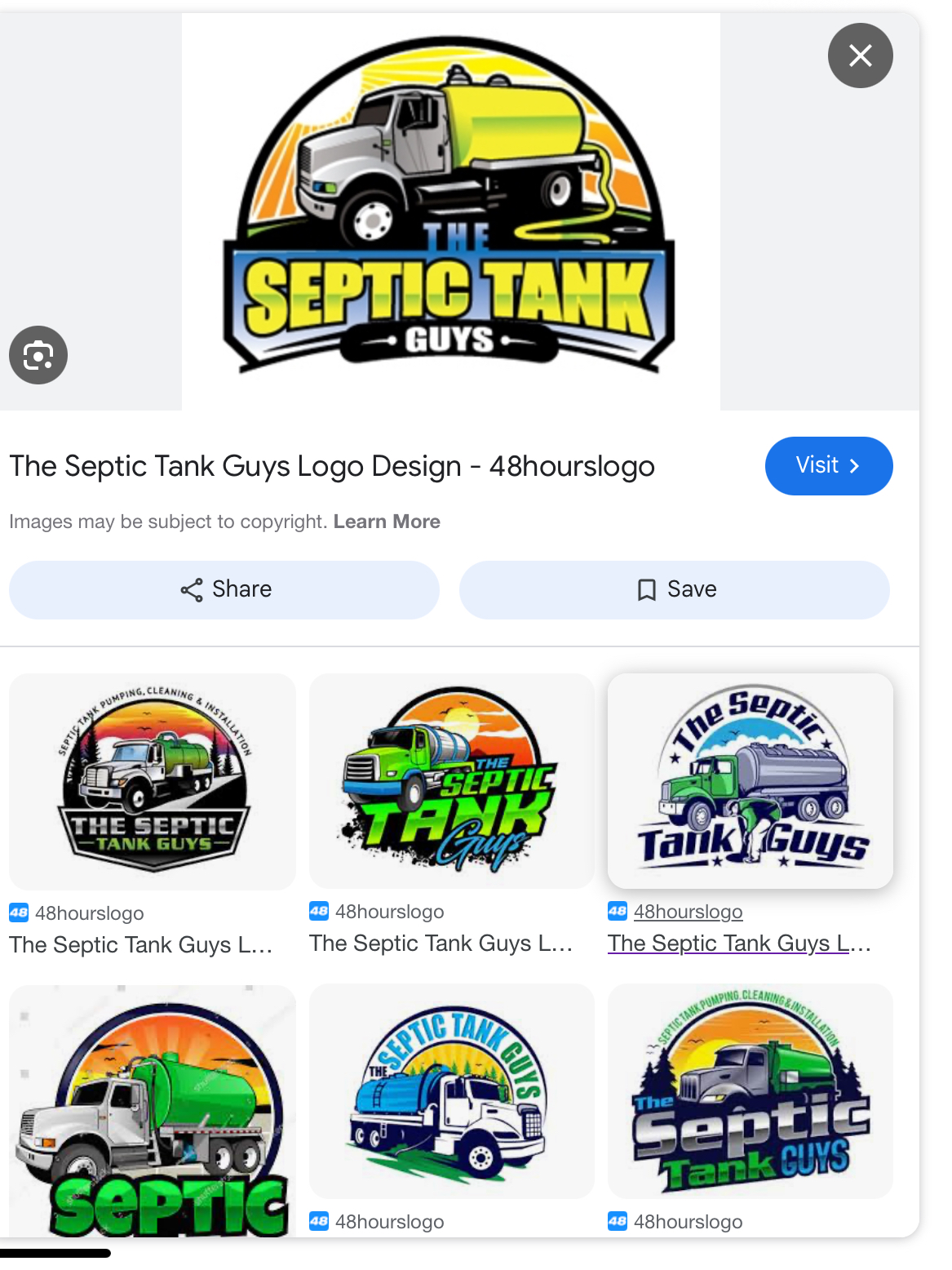
Task: Search this image with Google Lens
Action: point(38,355)
